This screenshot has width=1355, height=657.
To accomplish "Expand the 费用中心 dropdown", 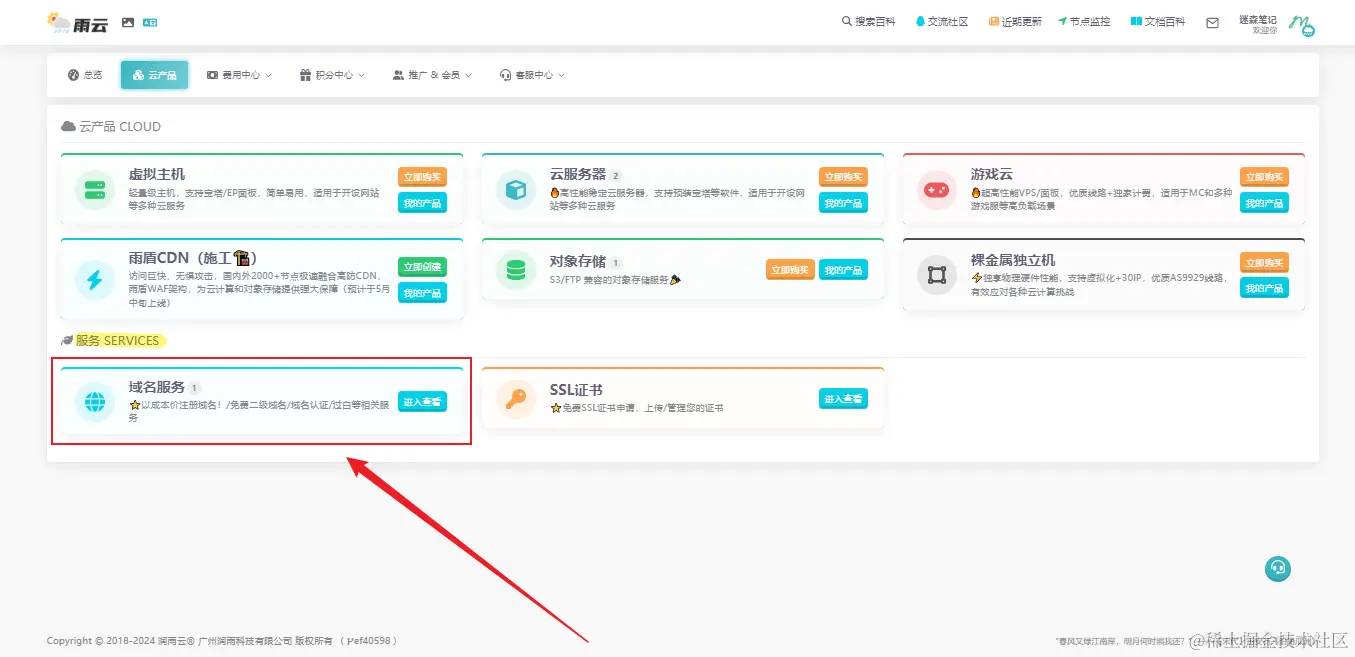I will point(238,75).
